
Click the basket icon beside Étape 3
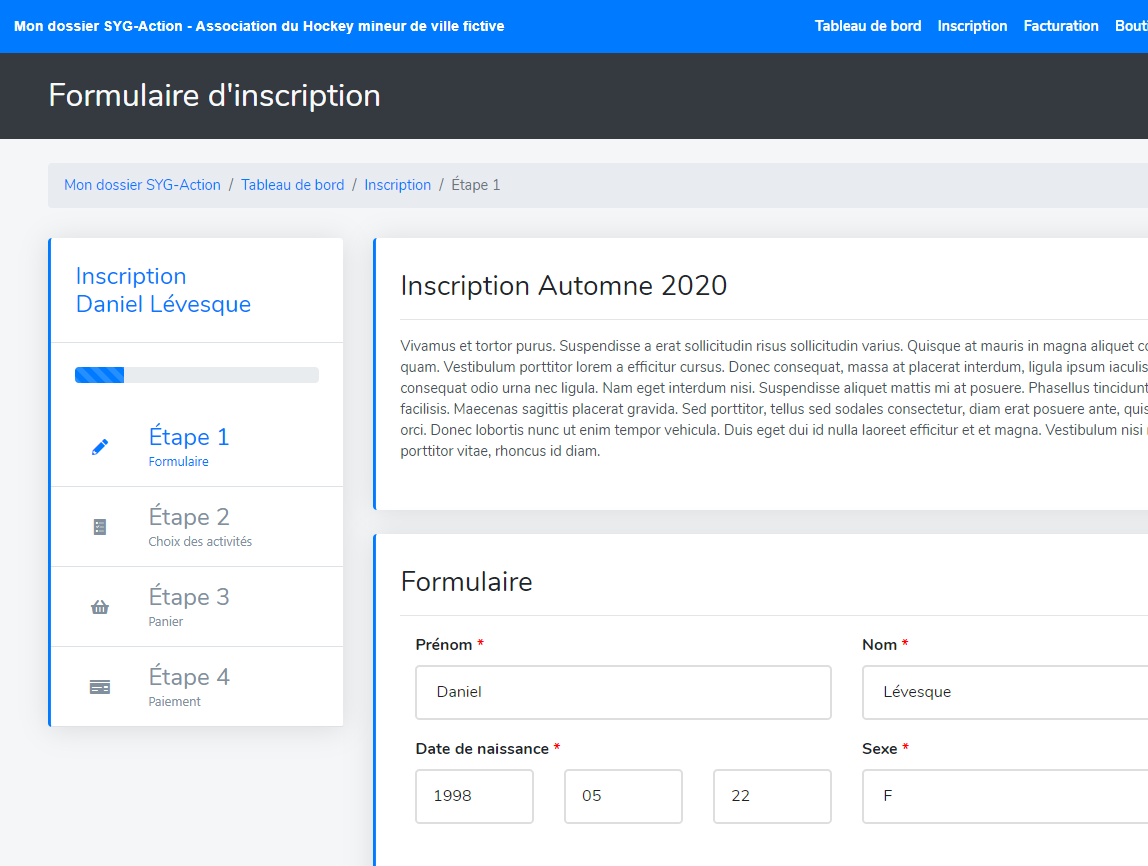100,607
